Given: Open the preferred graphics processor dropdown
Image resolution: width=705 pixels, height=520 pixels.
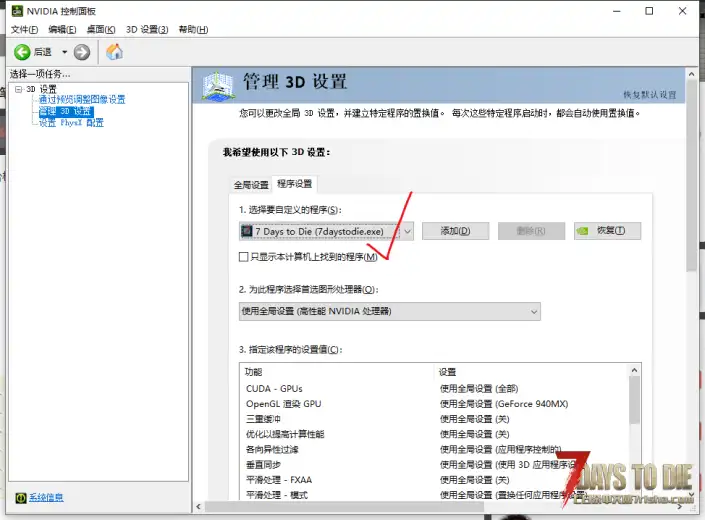Looking at the screenshot, I should click(x=533, y=311).
